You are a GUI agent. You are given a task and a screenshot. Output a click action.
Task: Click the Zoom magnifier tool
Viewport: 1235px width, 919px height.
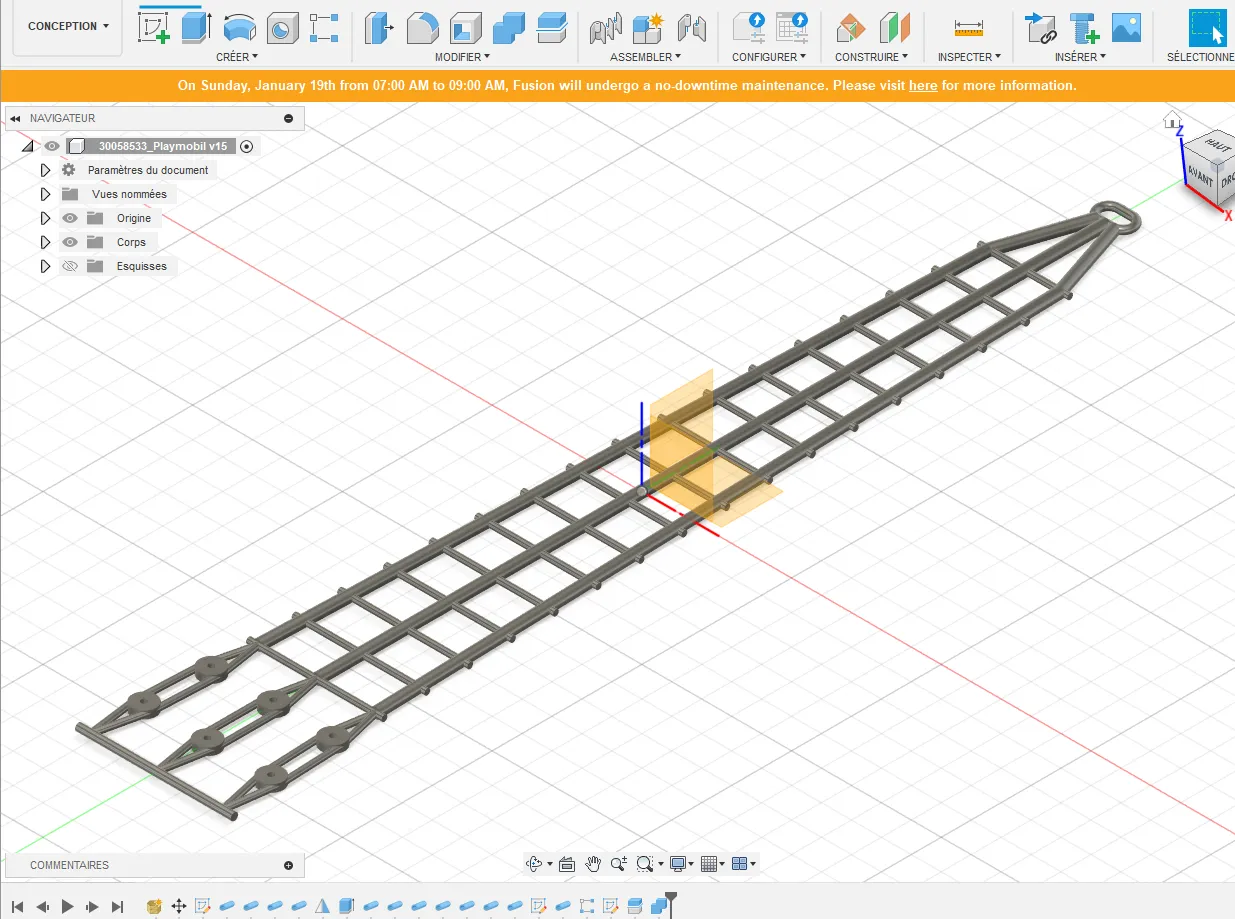coord(619,864)
